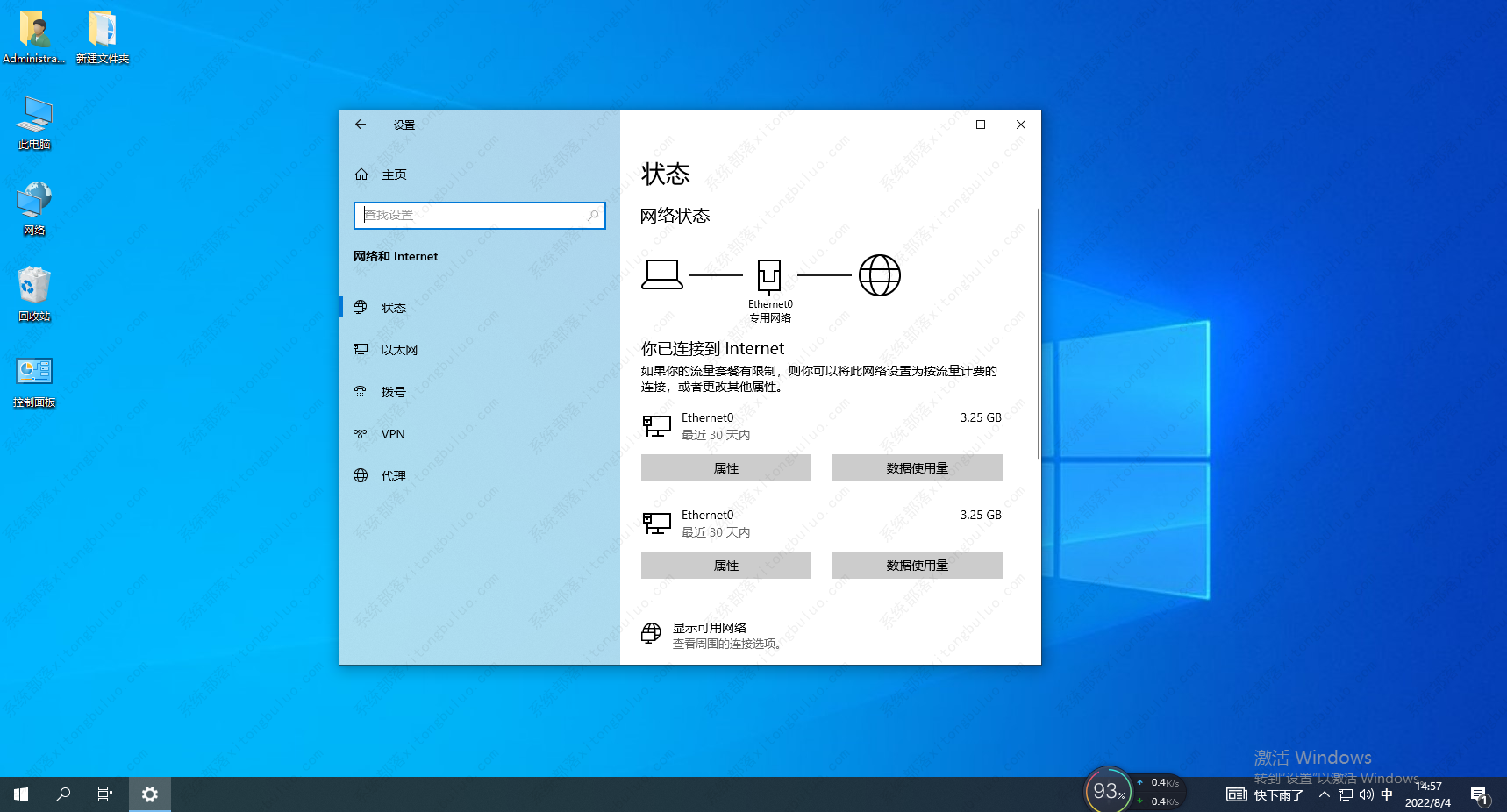Click the 快下雨了 weather text in taskbar
The image size is (1507, 812).
pos(1279,795)
